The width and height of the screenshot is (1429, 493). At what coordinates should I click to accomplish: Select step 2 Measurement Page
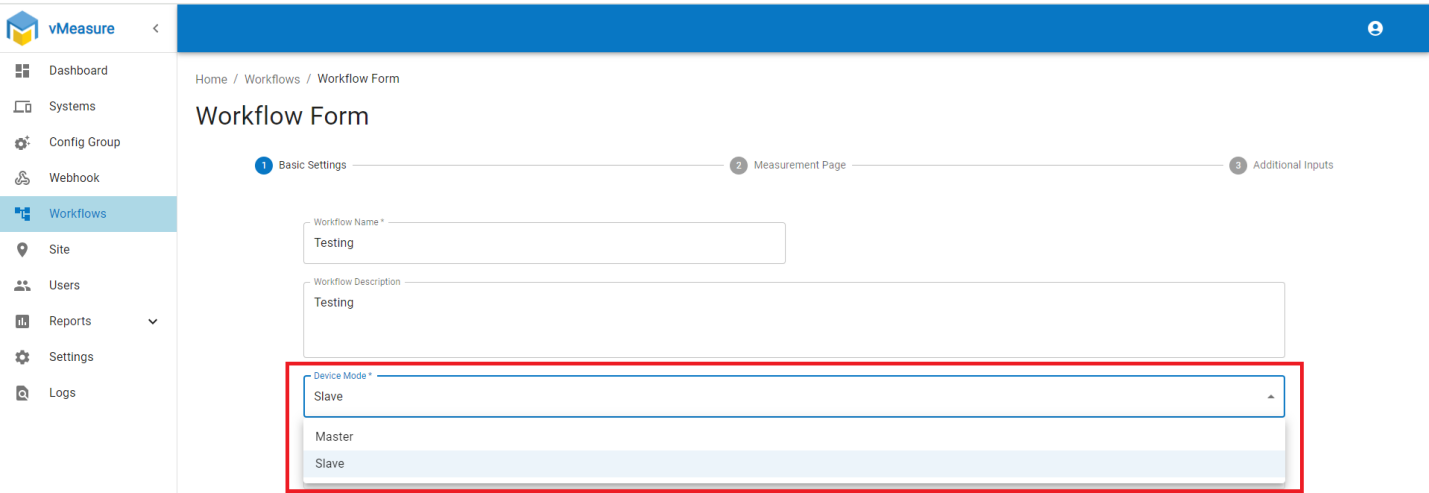click(788, 165)
